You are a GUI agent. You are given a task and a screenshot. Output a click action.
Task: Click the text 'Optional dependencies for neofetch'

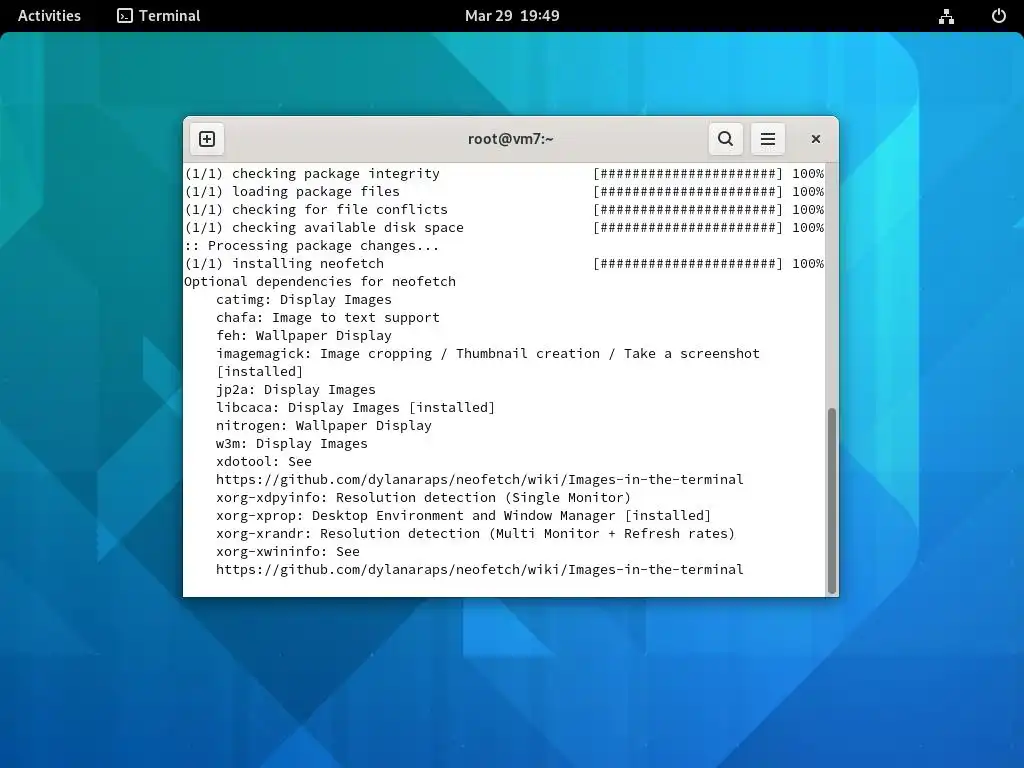pyautogui.click(x=320, y=281)
